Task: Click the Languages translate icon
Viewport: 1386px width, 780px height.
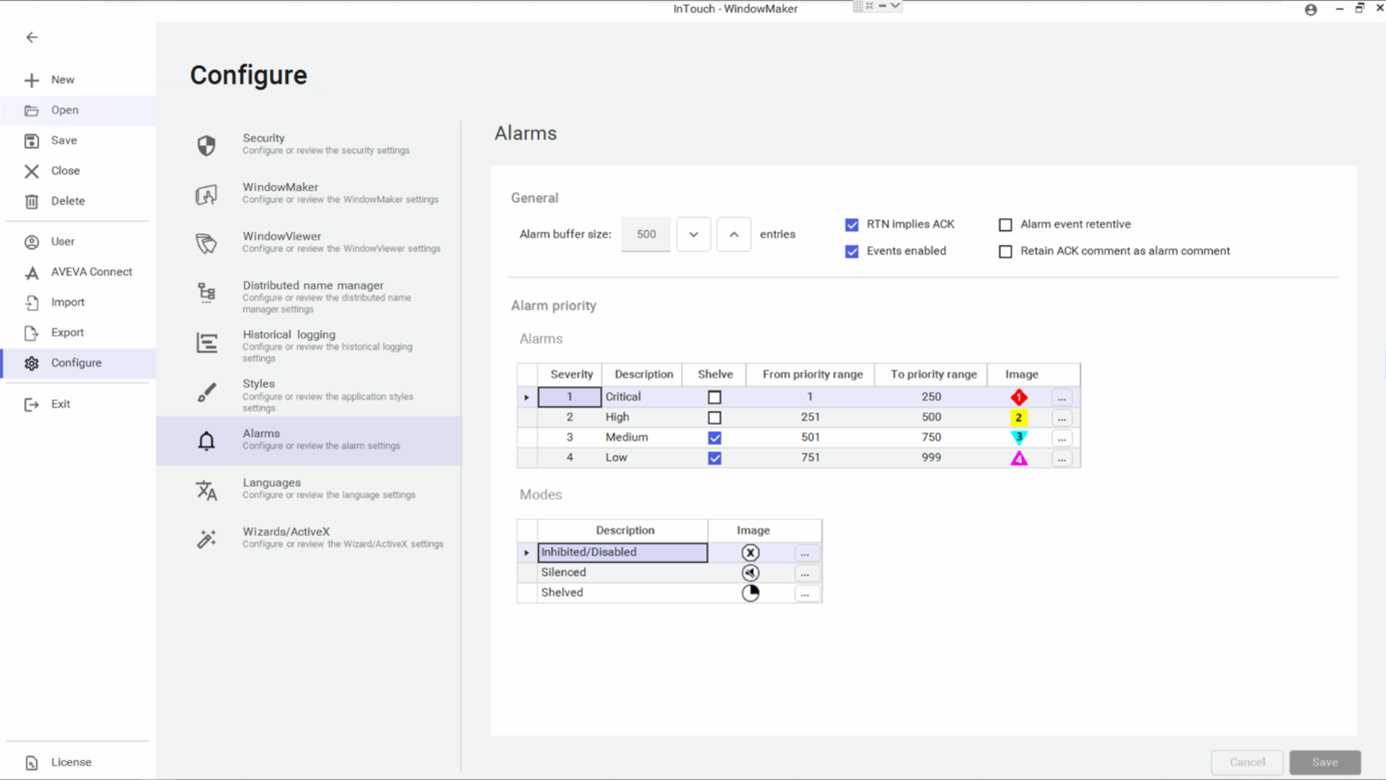Action: click(207, 490)
